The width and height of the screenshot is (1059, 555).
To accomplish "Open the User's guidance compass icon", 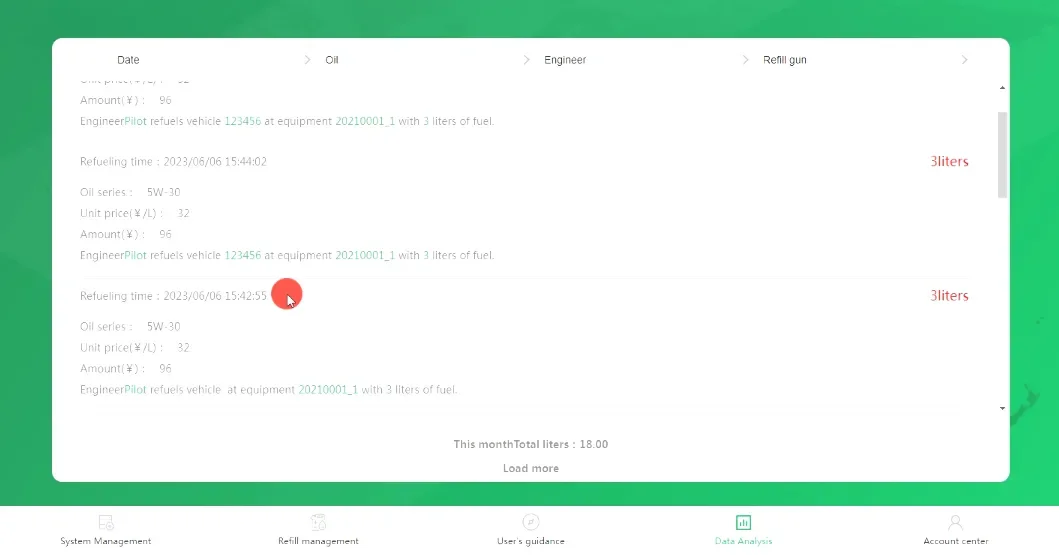I will (531, 523).
